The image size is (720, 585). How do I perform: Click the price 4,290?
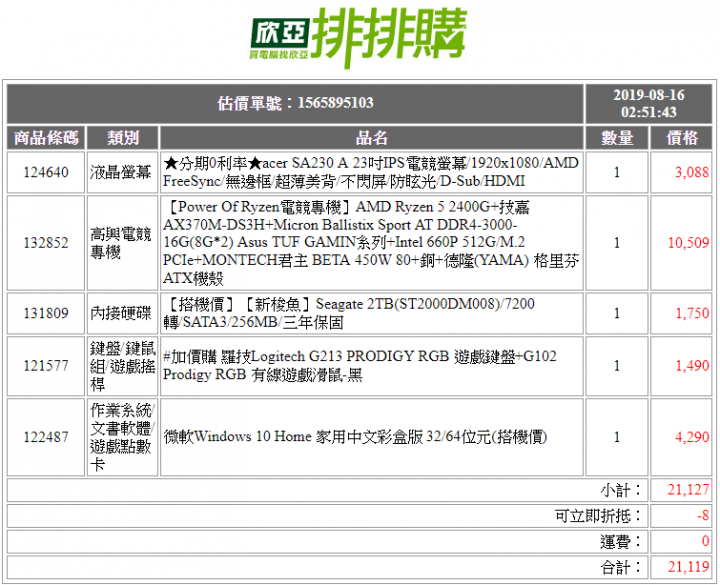692,437
